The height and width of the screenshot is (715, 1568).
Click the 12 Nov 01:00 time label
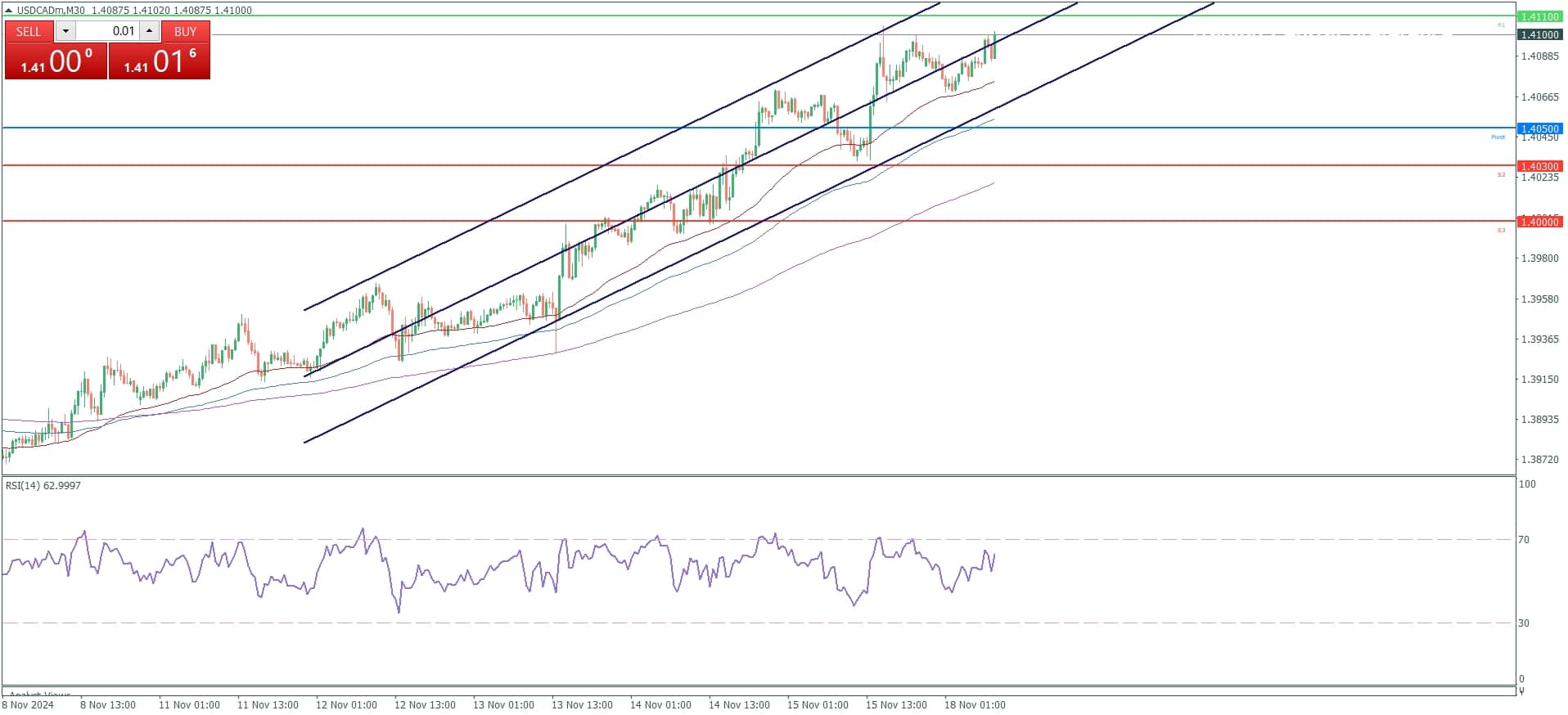click(x=346, y=704)
